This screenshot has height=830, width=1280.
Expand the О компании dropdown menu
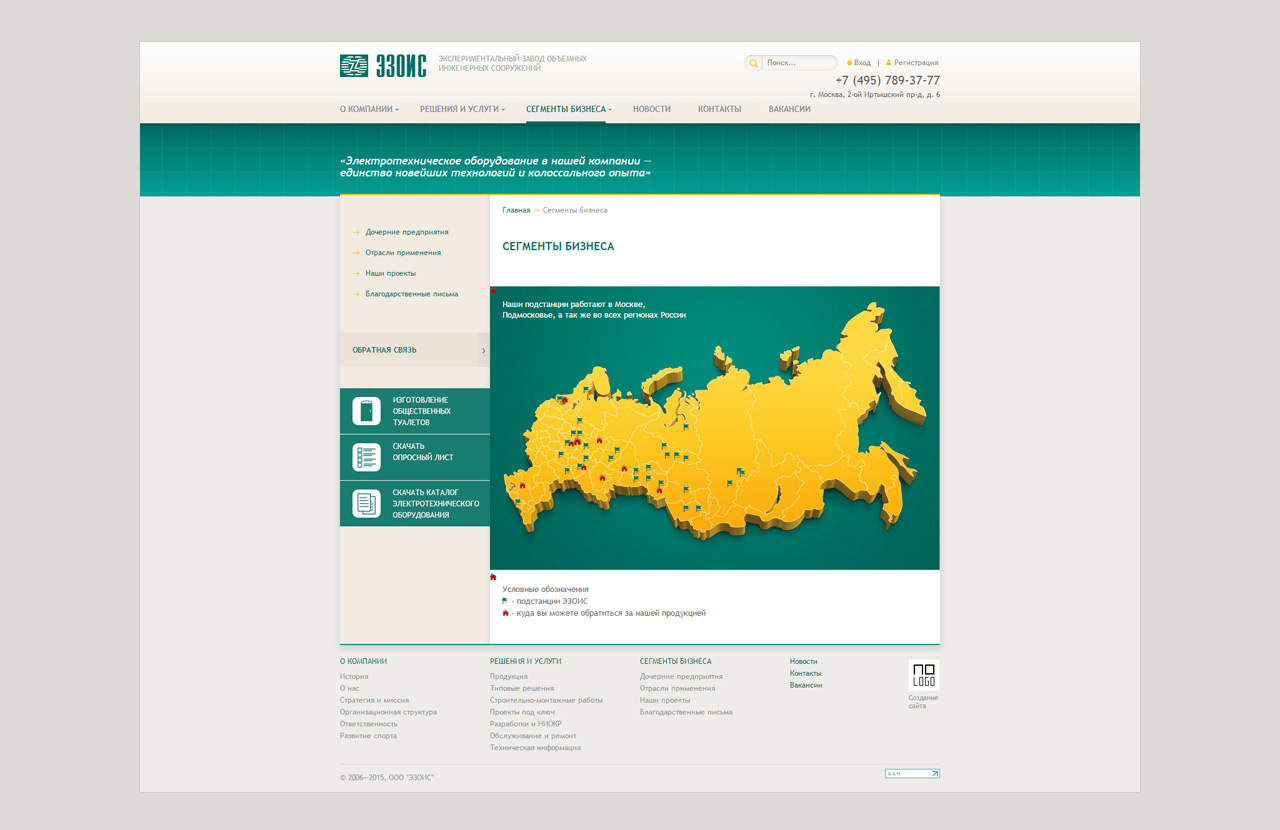[x=368, y=109]
